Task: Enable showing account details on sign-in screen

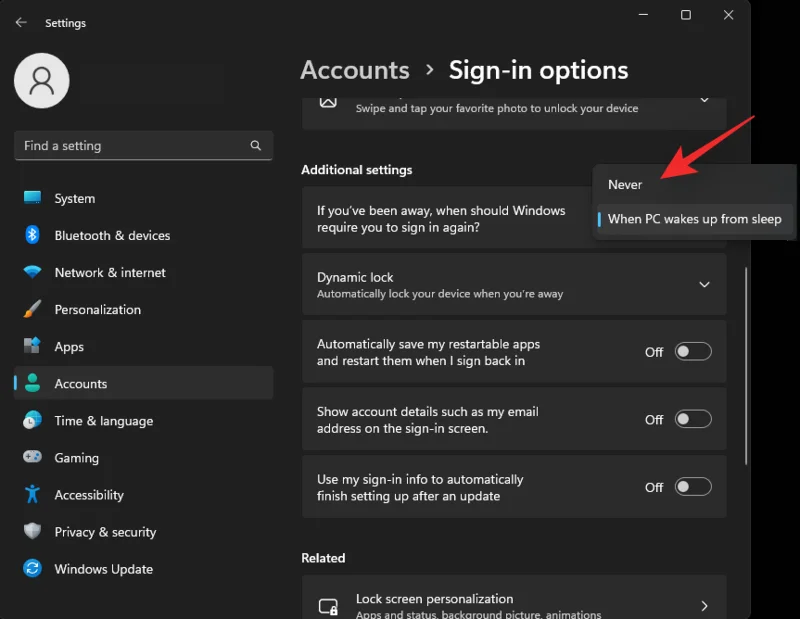Action: (x=693, y=420)
